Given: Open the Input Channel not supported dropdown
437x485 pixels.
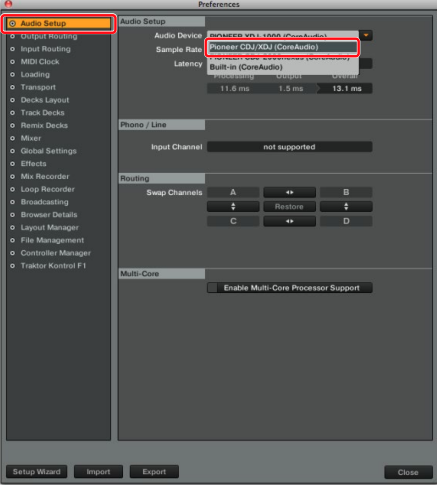Looking at the screenshot, I should click(289, 147).
